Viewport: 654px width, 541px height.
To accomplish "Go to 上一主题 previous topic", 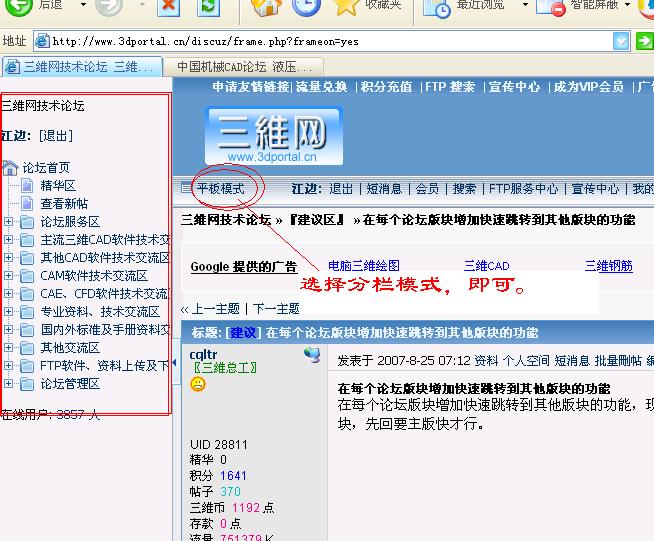I will (x=216, y=309).
